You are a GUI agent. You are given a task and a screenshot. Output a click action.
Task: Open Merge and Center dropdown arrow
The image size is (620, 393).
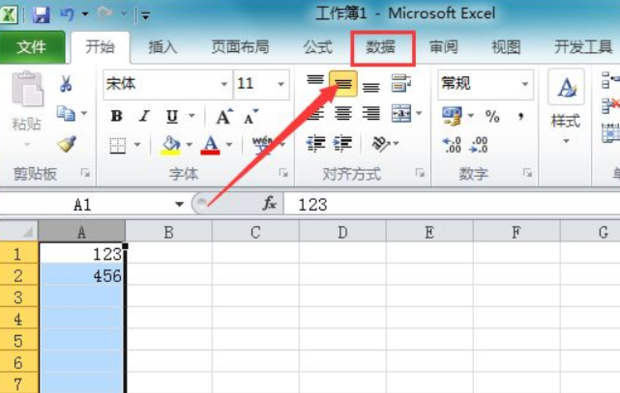[x=419, y=114]
